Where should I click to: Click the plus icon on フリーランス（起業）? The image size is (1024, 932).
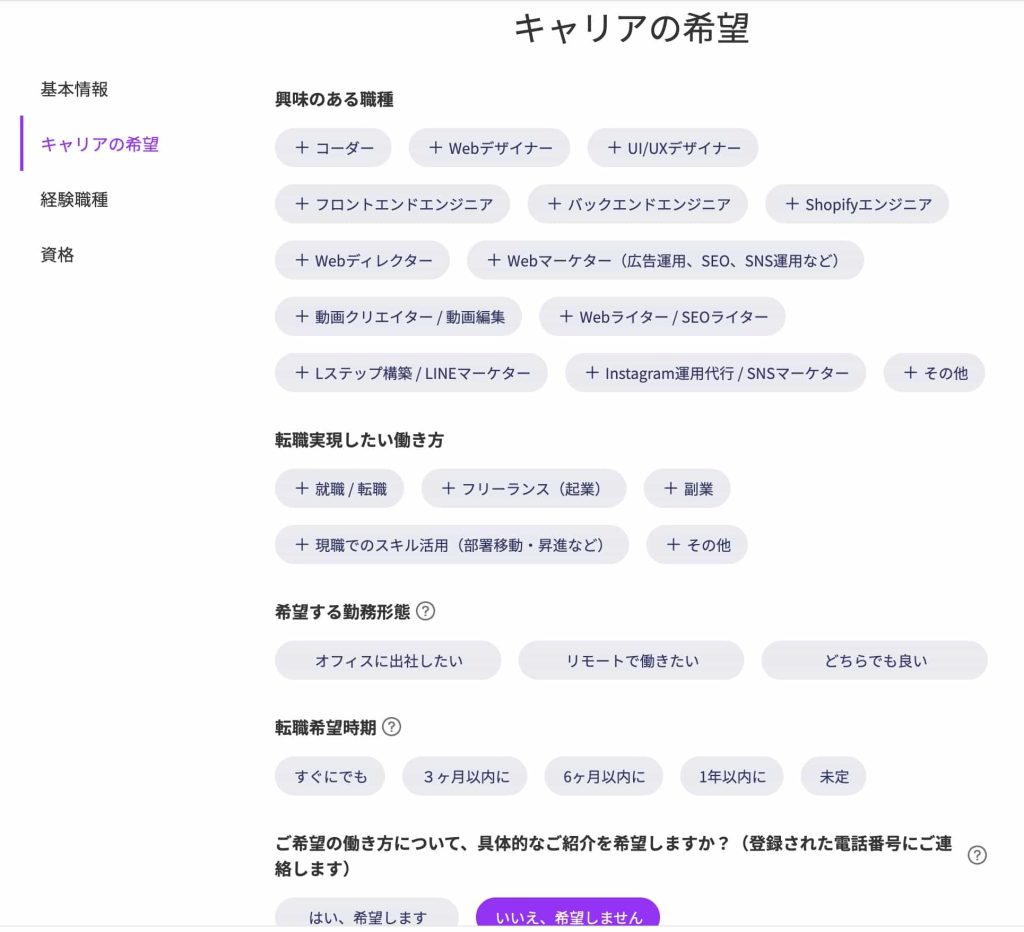coord(450,488)
